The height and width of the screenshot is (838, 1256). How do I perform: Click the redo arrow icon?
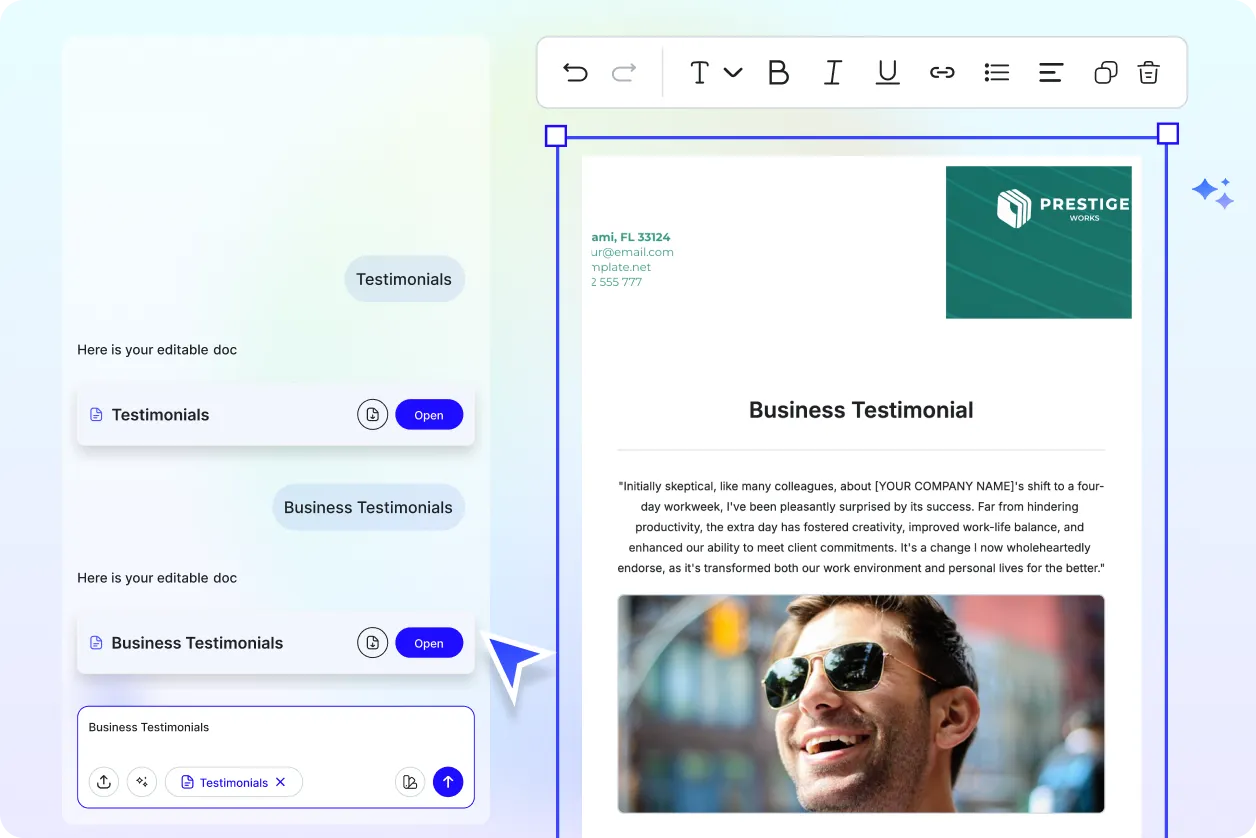(624, 72)
